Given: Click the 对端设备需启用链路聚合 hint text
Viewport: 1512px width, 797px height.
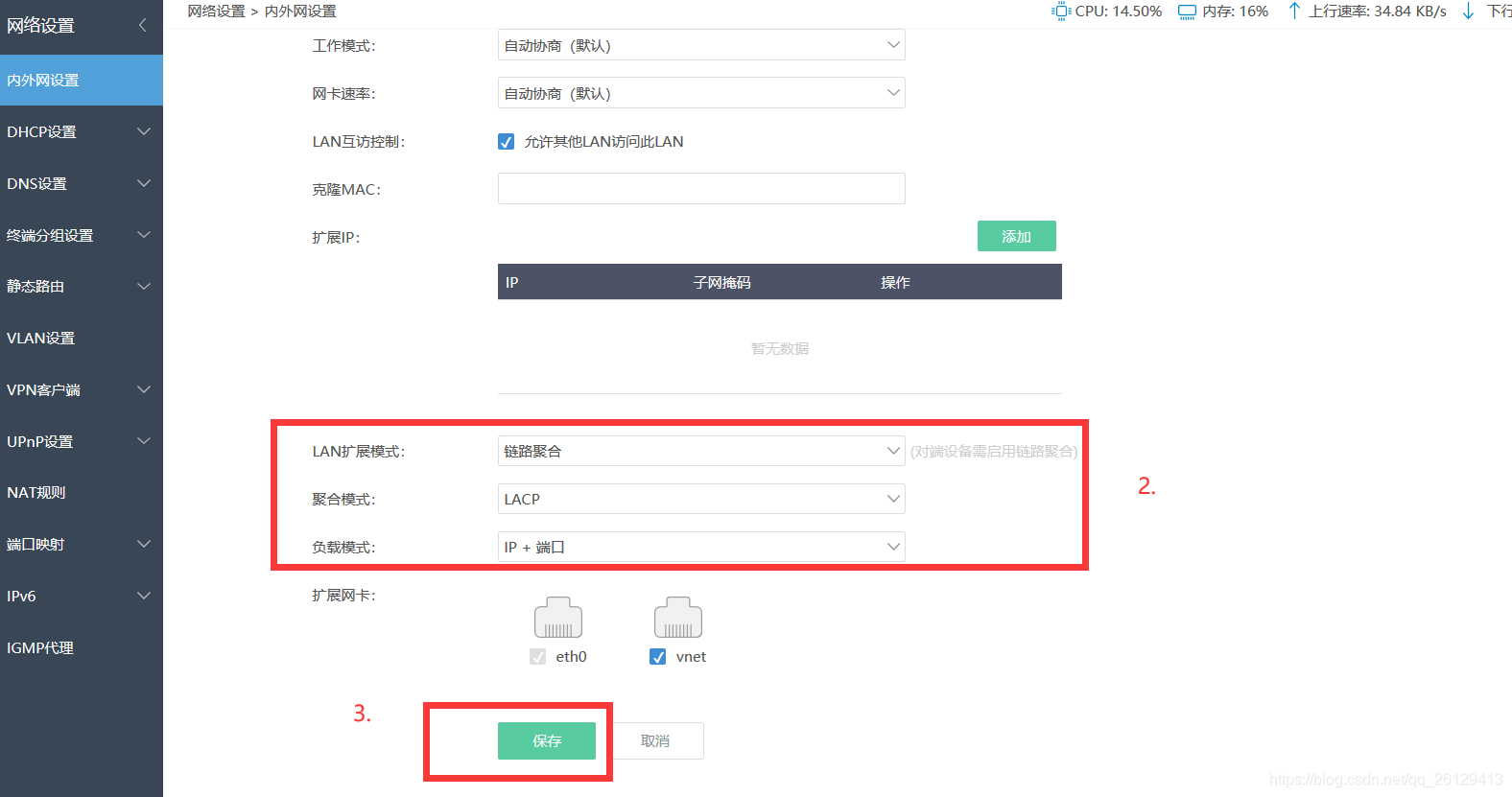Looking at the screenshot, I should [994, 451].
